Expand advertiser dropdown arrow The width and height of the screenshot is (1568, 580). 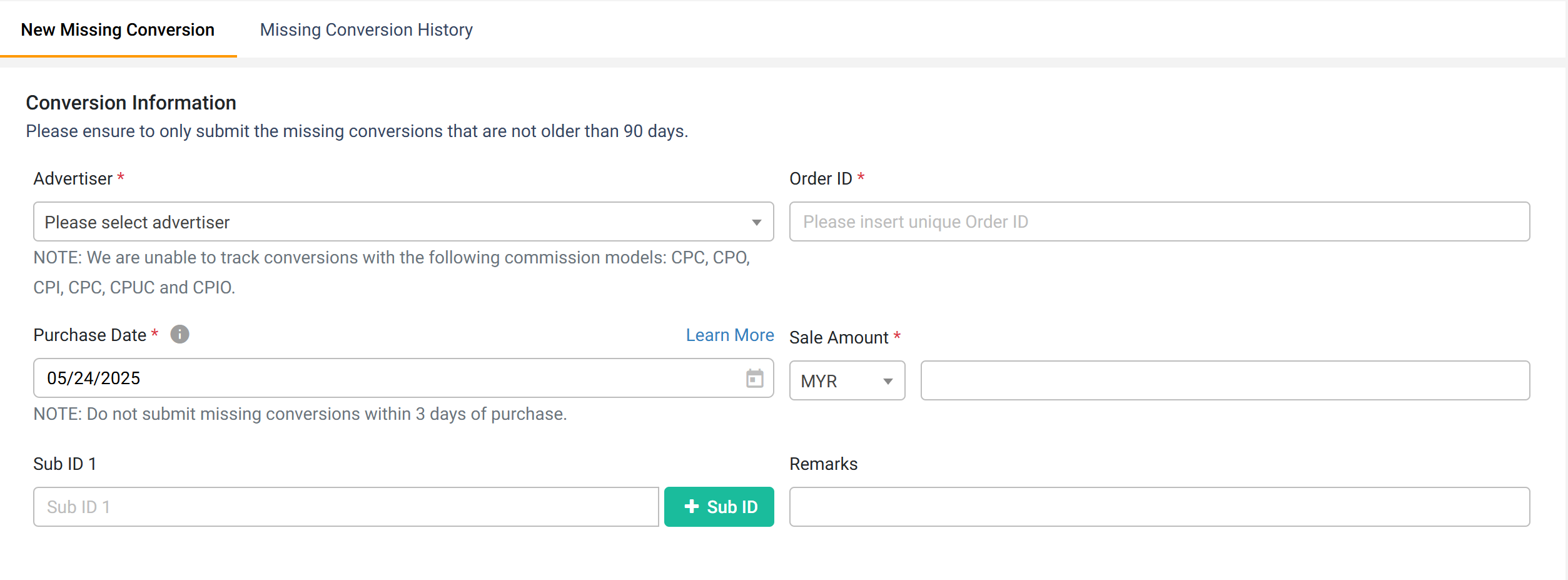point(756,223)
